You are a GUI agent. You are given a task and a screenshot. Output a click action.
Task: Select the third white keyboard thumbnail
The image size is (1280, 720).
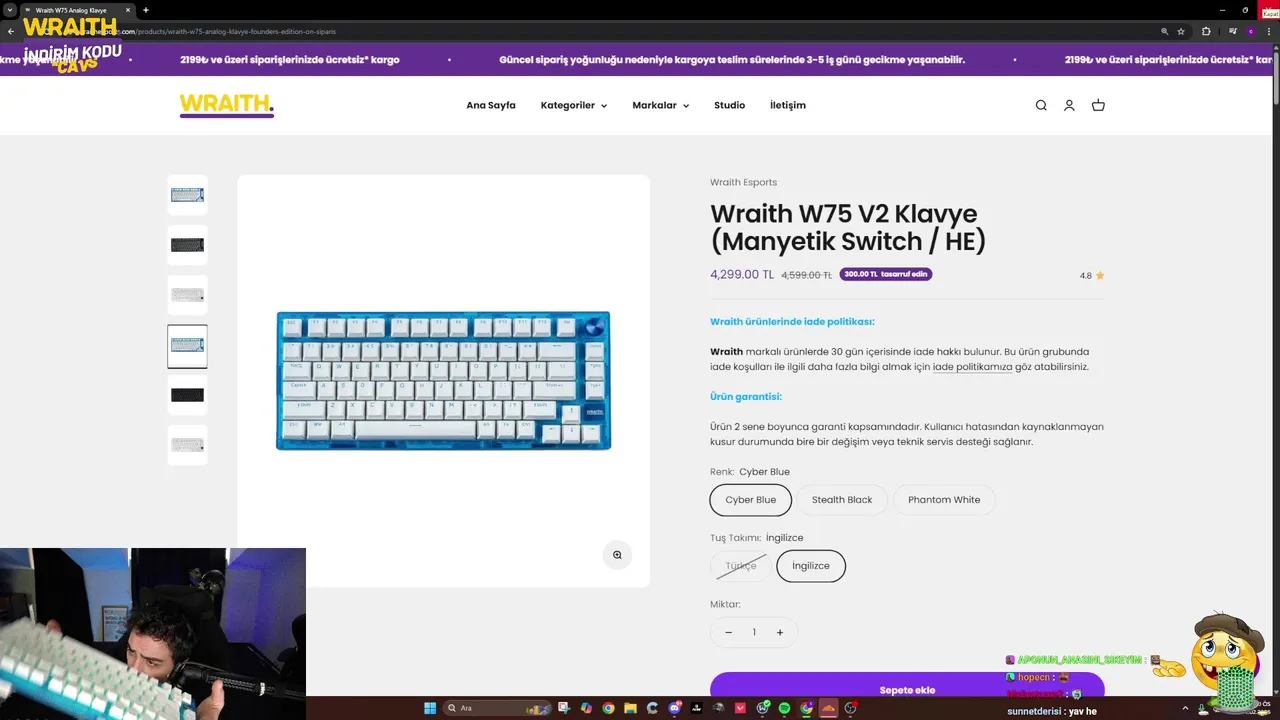(187, 295)
